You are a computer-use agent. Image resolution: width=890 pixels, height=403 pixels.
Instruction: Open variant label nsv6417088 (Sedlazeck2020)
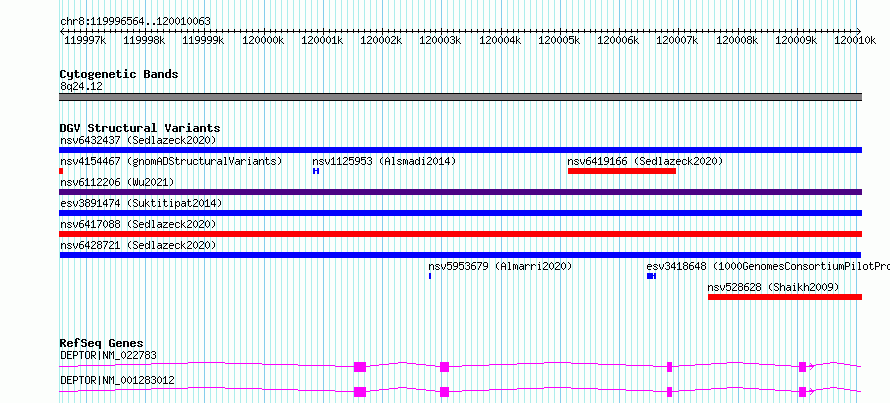138,224
